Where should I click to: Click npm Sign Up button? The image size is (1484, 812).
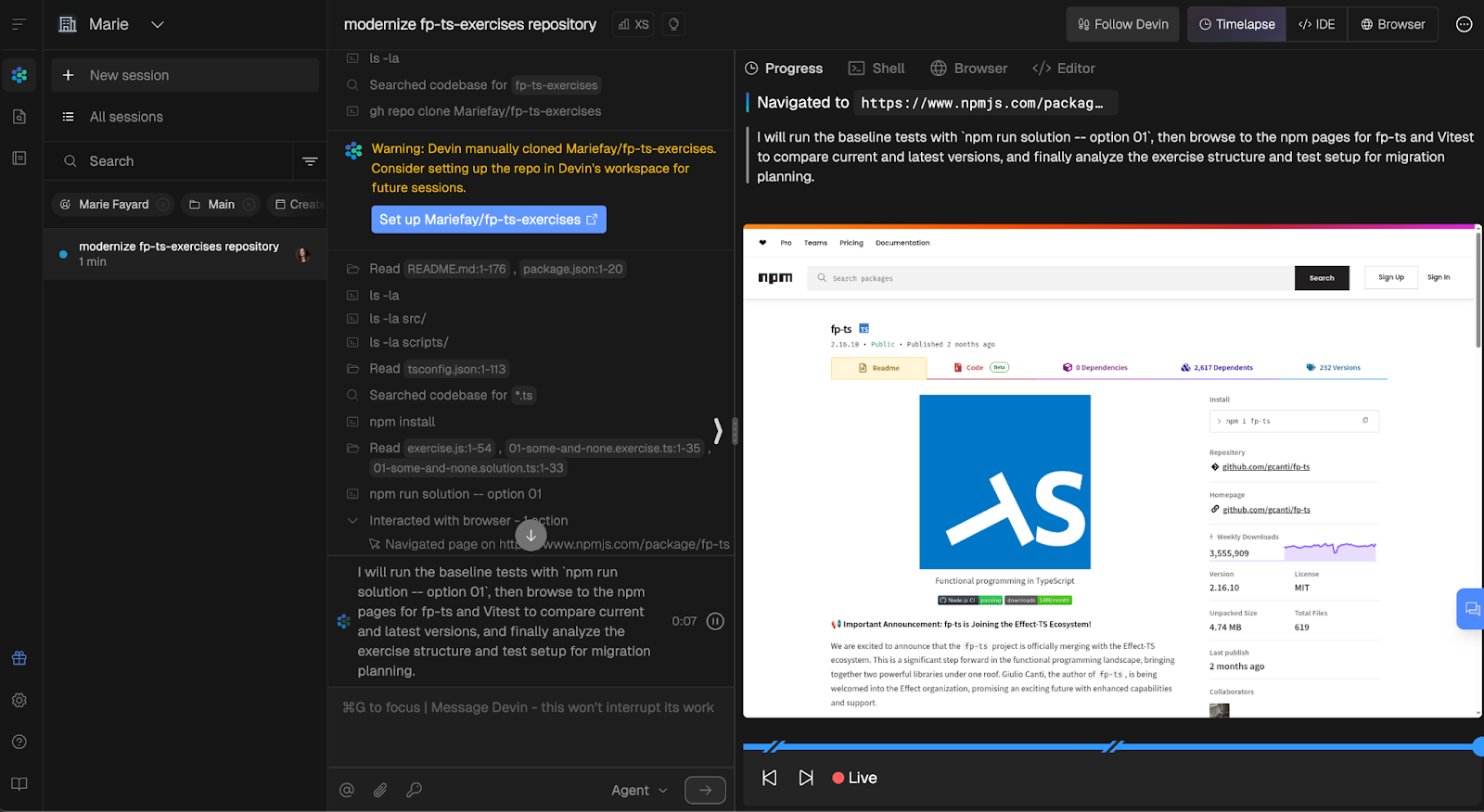[x=1391, y=277]
